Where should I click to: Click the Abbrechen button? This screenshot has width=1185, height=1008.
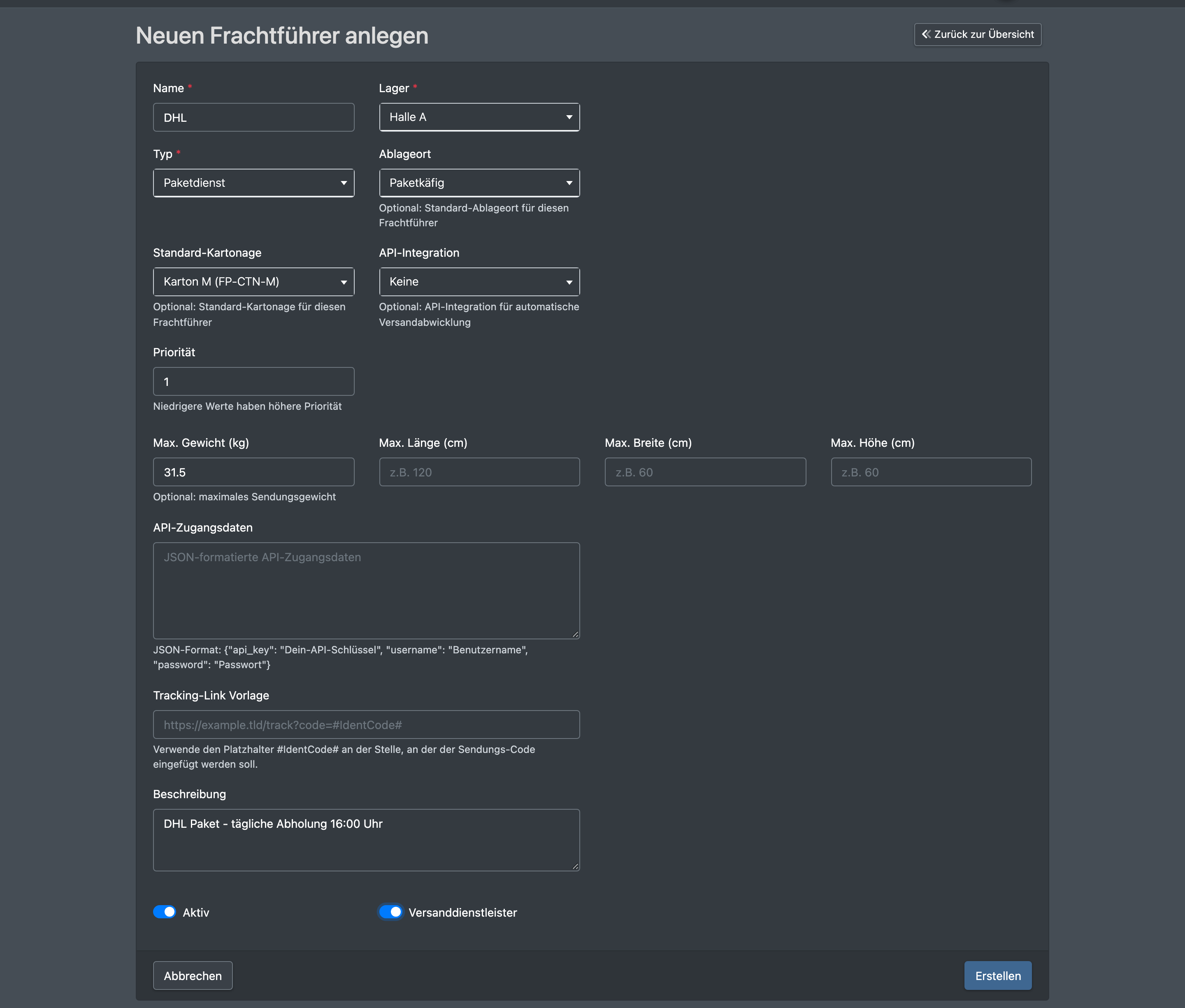pos(193,975)
